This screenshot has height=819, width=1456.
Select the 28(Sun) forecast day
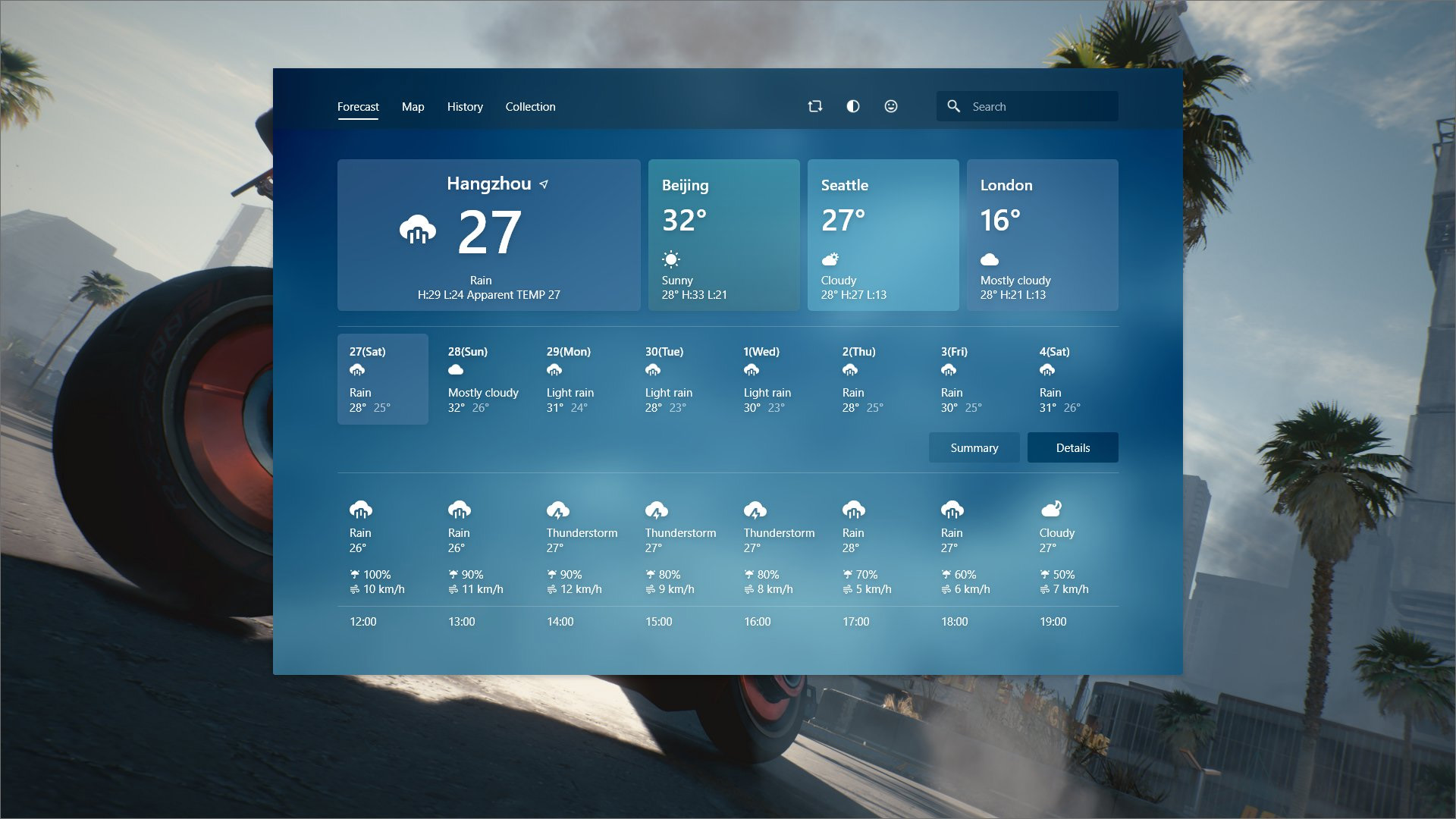[482, 379]
